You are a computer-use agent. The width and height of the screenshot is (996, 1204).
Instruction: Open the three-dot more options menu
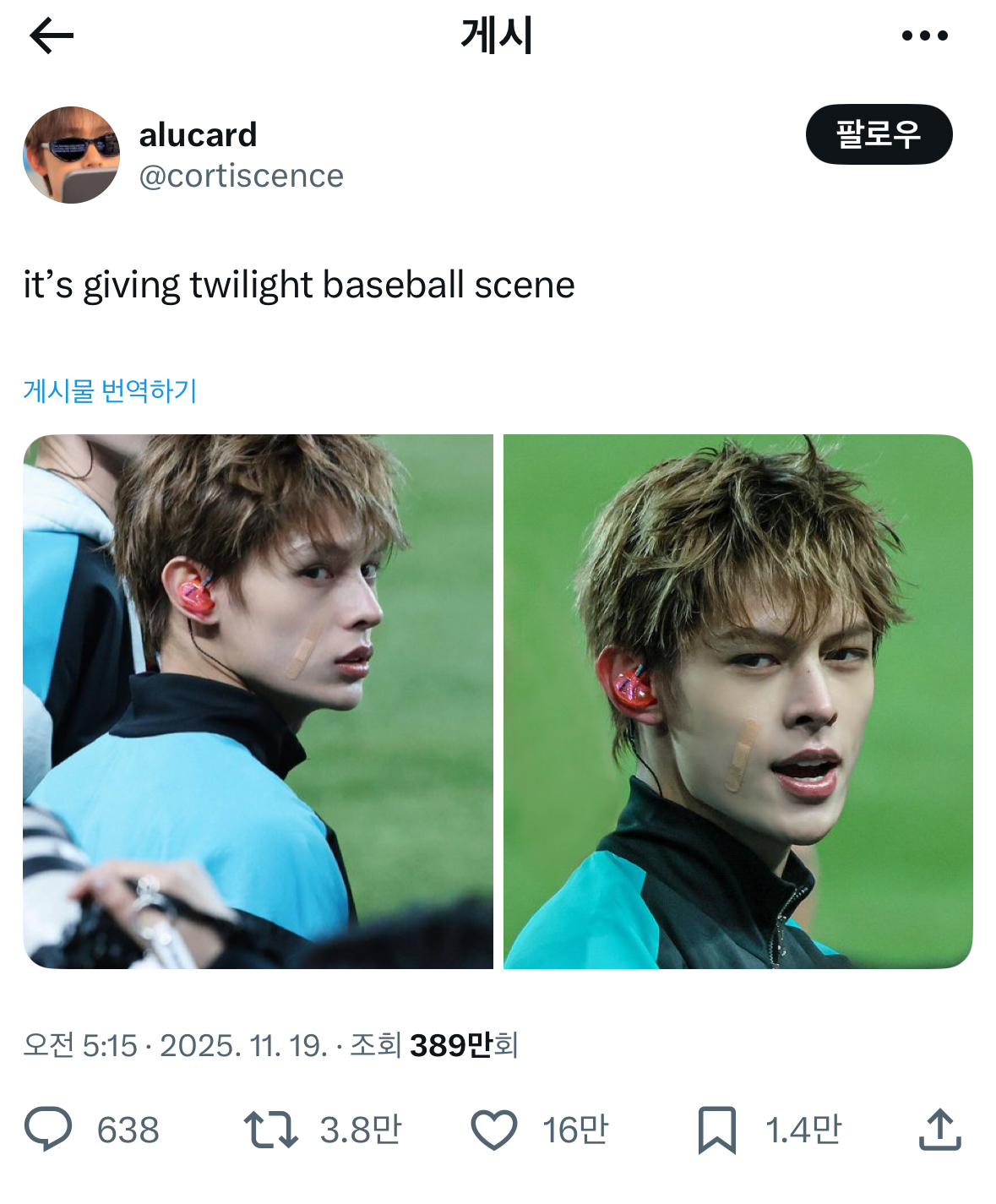point(924,35)
